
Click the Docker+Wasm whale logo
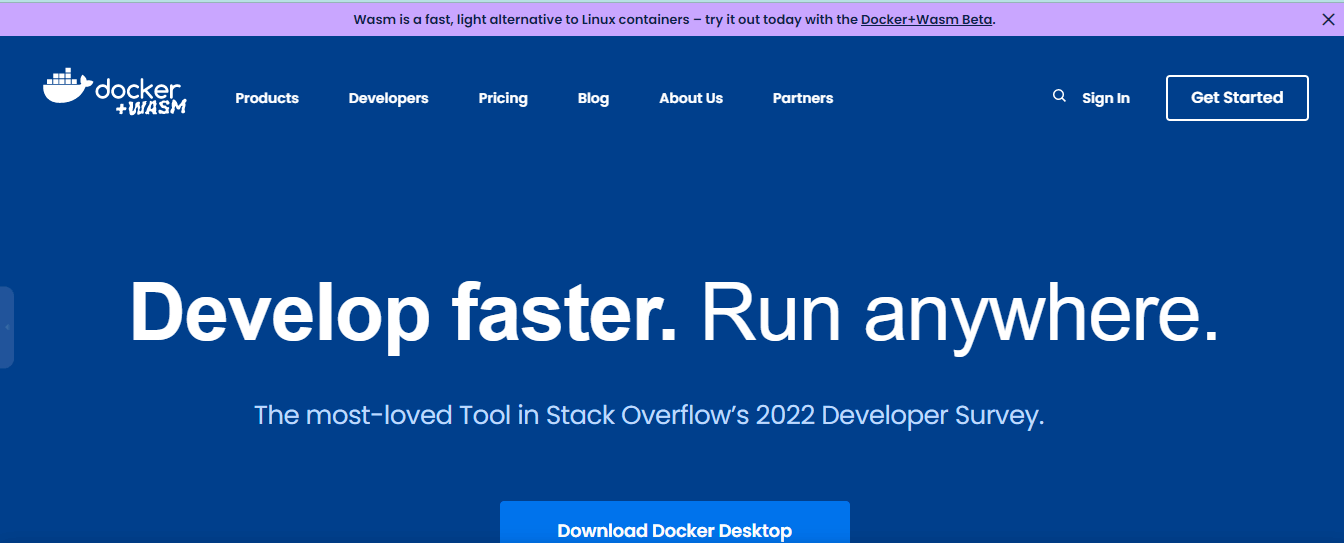click(x=115, y=91)
